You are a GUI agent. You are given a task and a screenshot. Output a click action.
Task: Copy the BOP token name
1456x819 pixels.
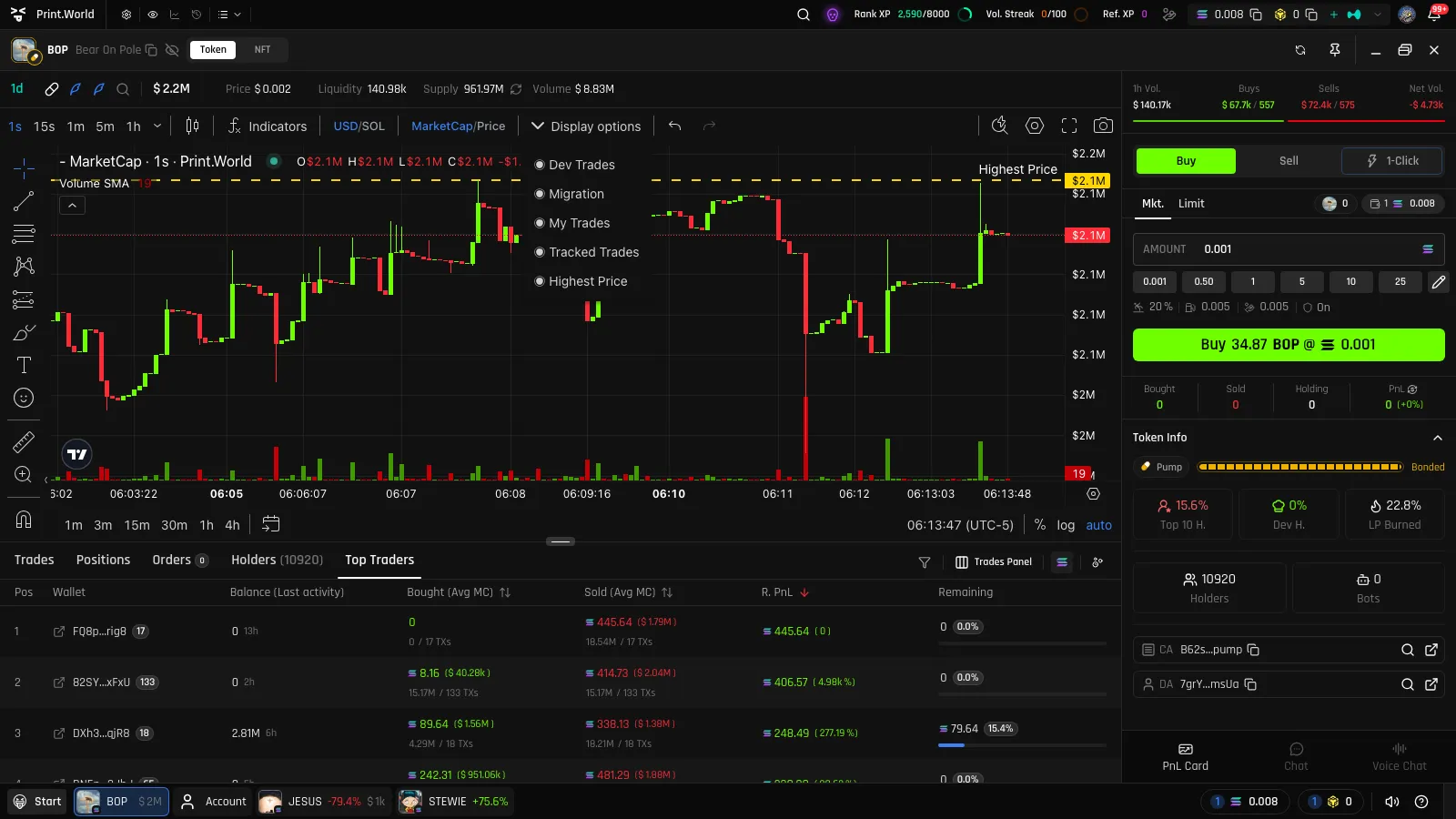click(x=151, y=50)
